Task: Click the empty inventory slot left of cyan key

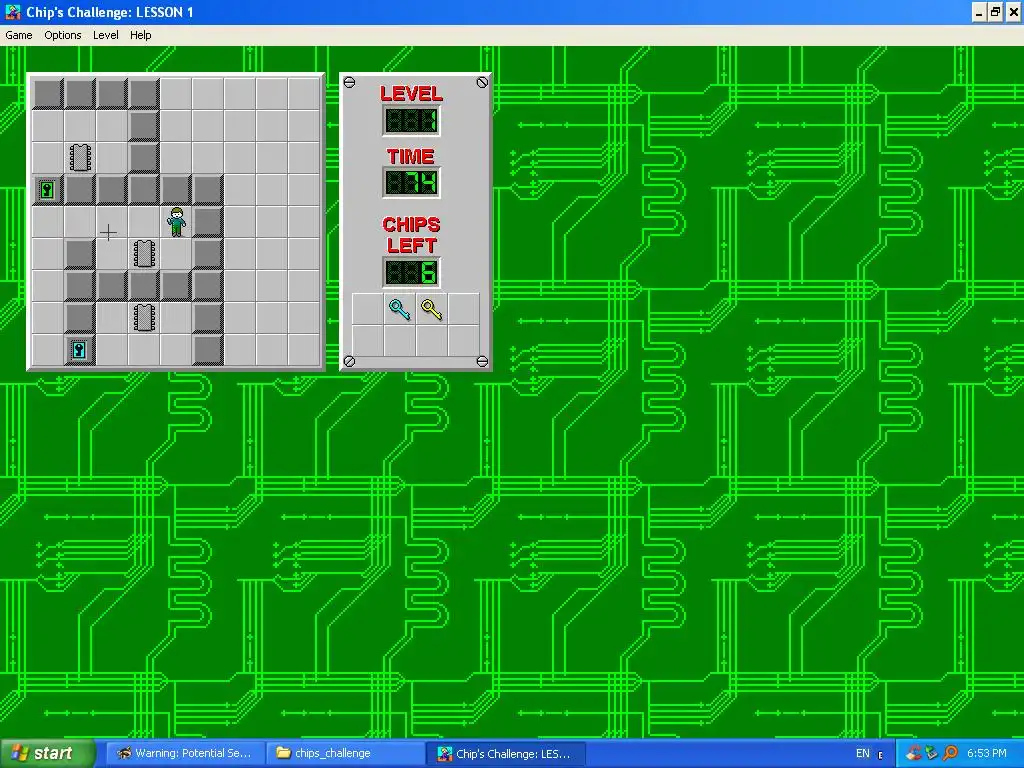Action: (x=368, y=310)
